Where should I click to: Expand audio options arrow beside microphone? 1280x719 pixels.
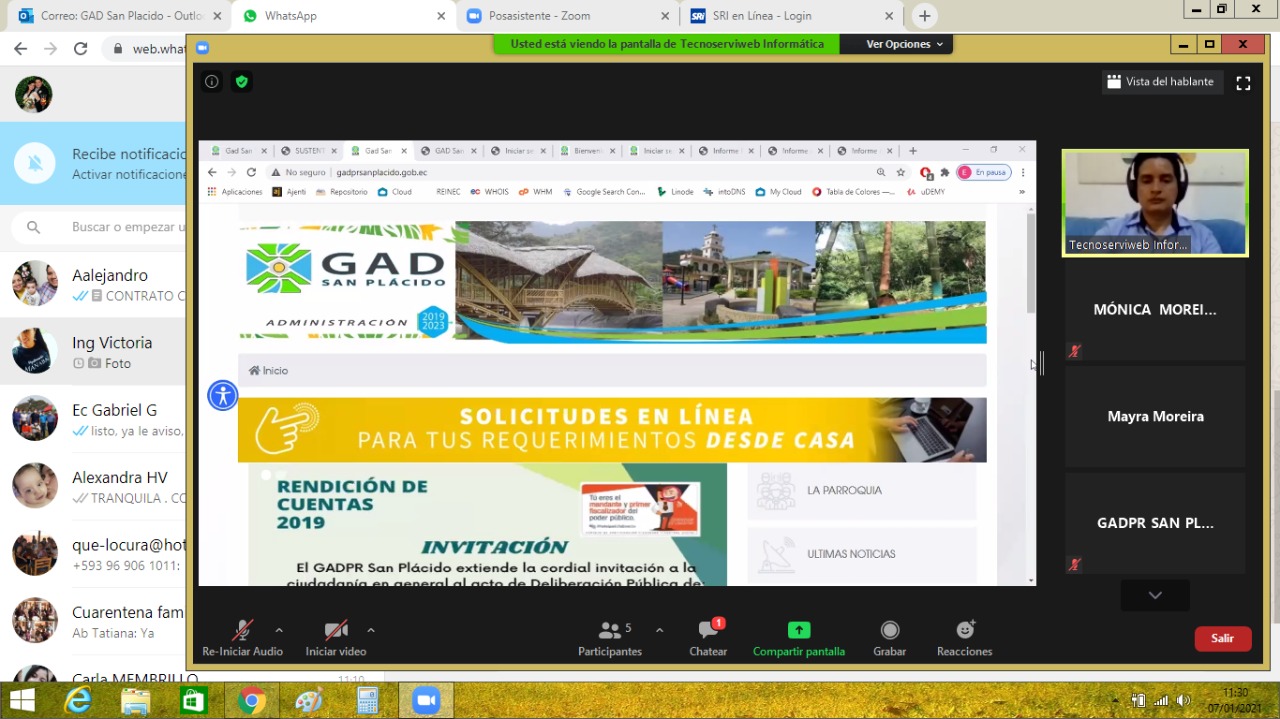pyautogui.click(x=279, y=630)
